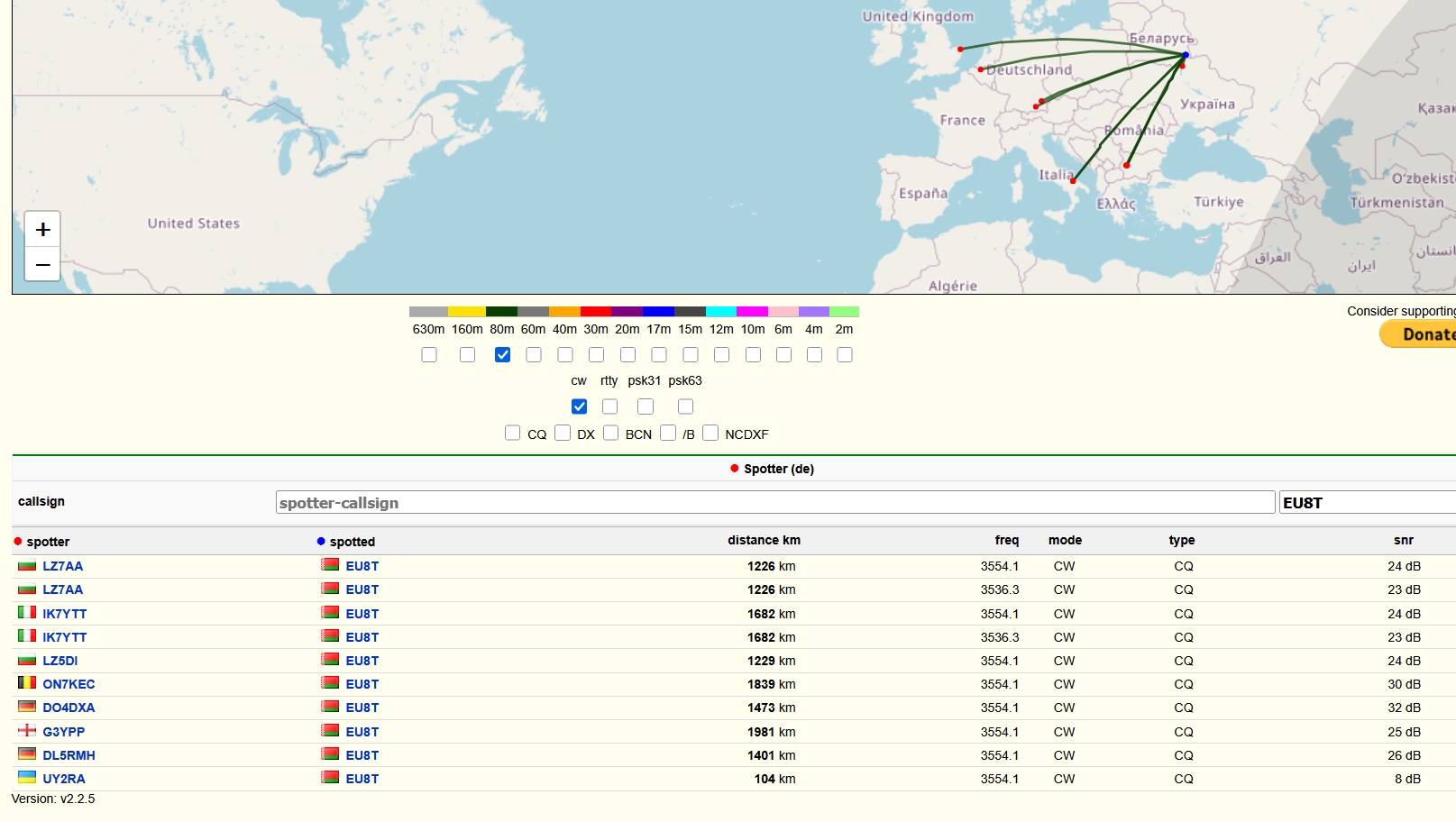The height and width of the screenshot is (822, 1456).
Task: Click the blue EU8T marker on map
Action: [1186, 56]
